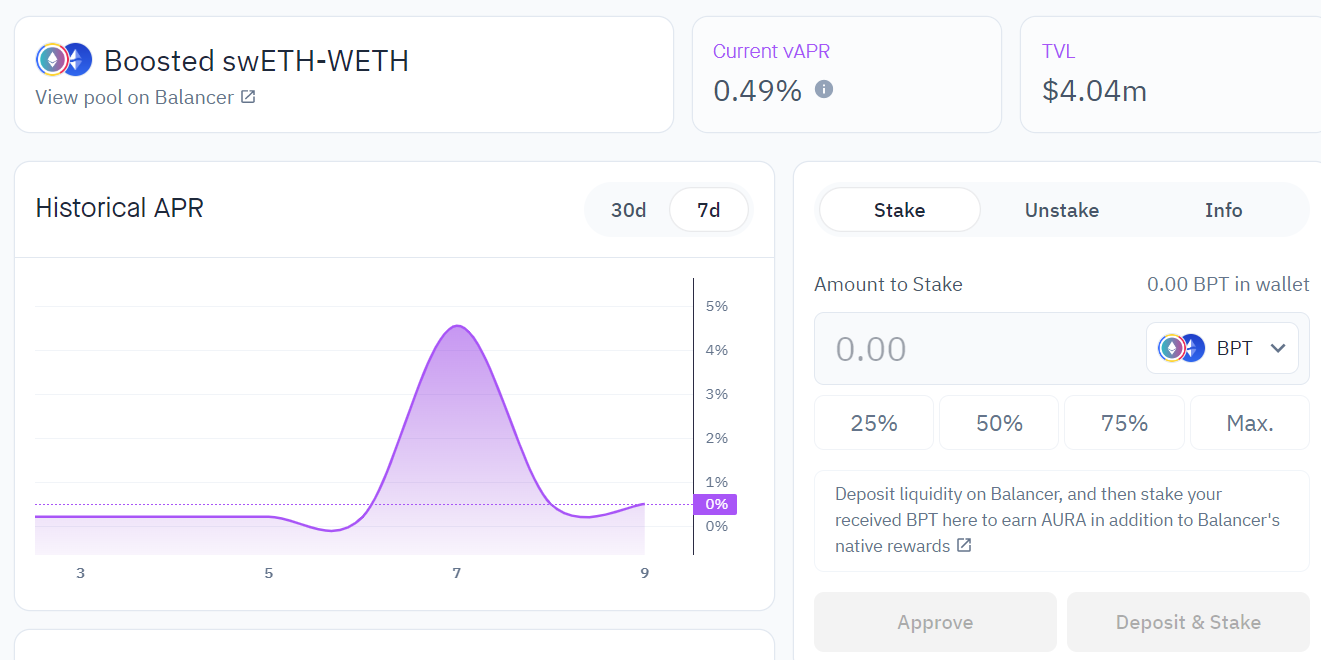Switch to the Unstake tab
This screenshot has width=1321, height=660.
[1061, 210]
